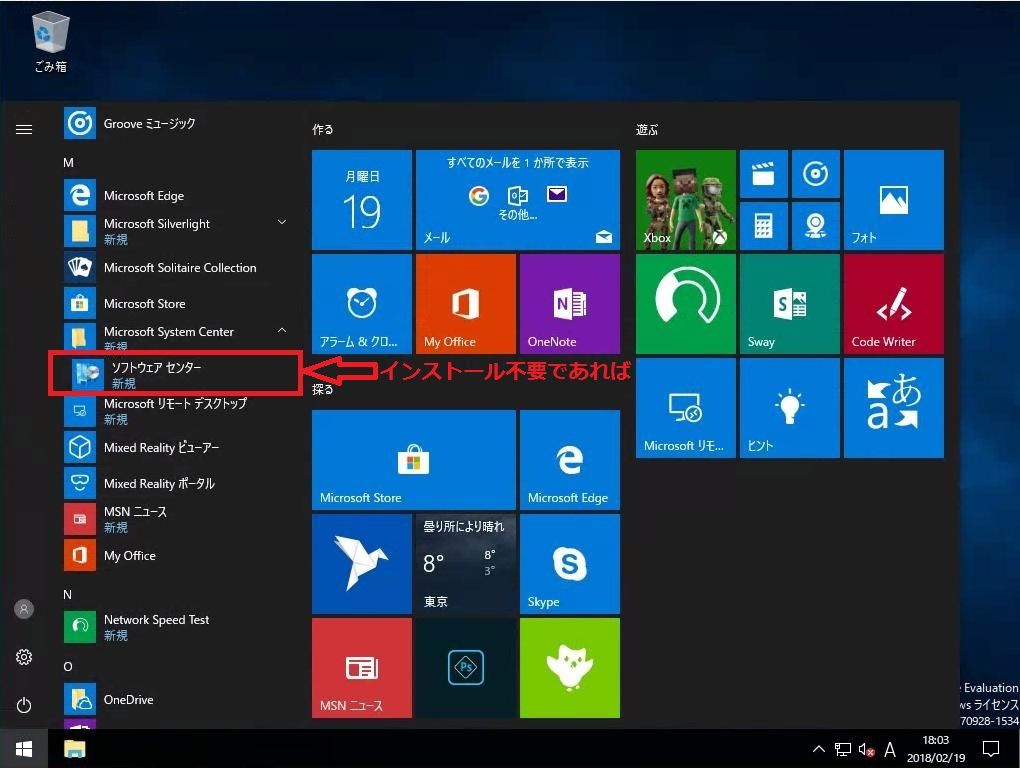Image resolution: width=1020 pixels, height=768 pixels.
Task: Open the Action Center notifications icon
Action: coord(991,749)
